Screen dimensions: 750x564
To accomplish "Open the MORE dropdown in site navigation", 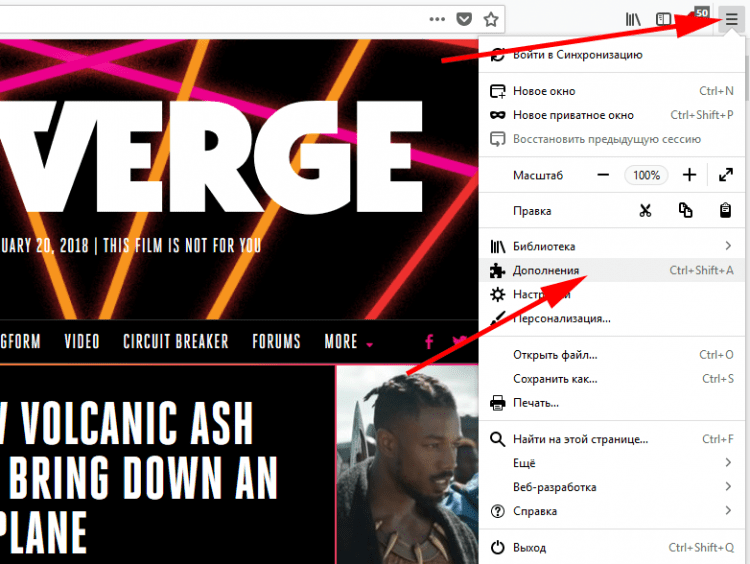I will click(348, 342).
